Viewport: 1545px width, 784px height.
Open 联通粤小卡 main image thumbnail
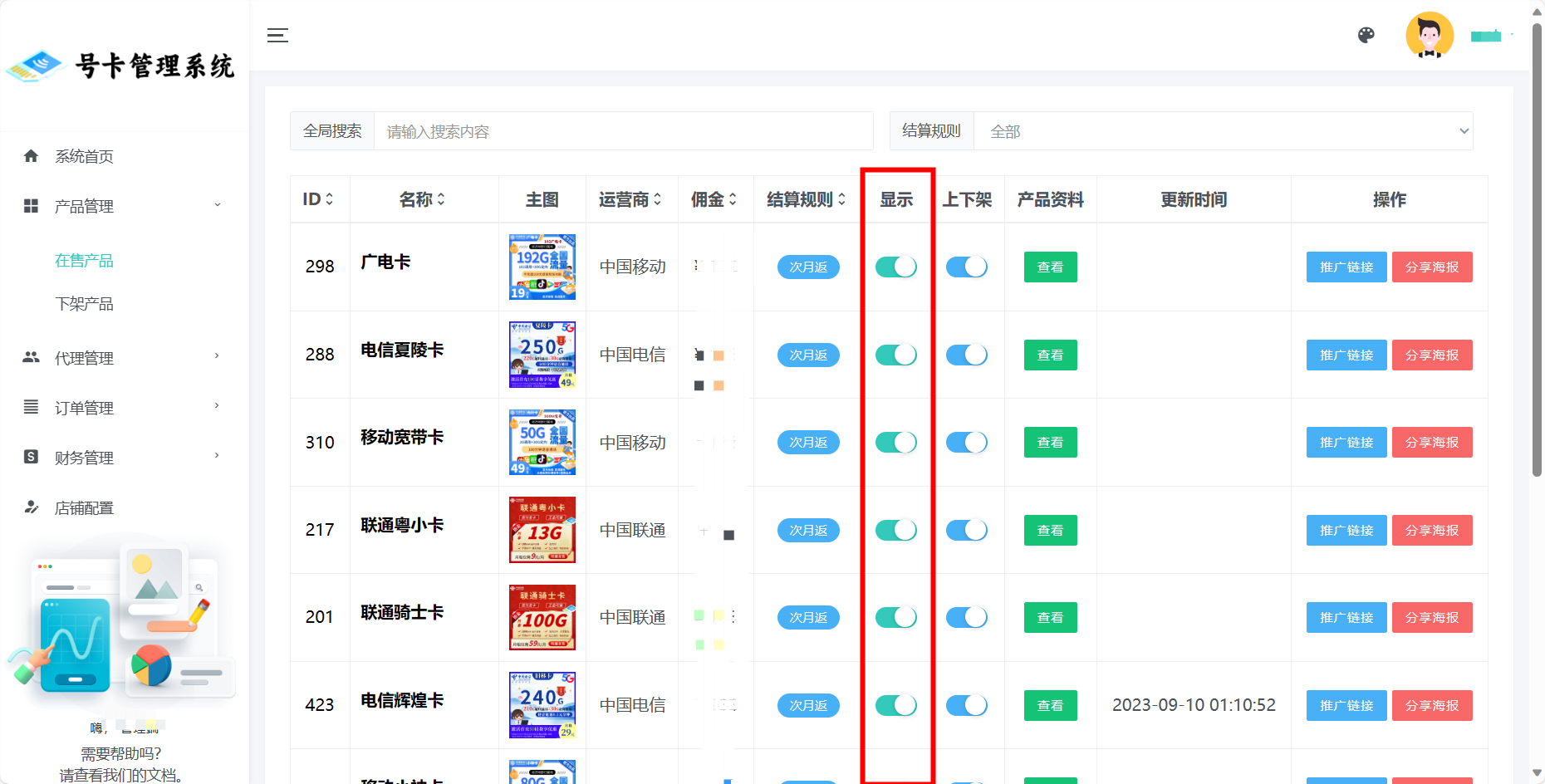542,530
